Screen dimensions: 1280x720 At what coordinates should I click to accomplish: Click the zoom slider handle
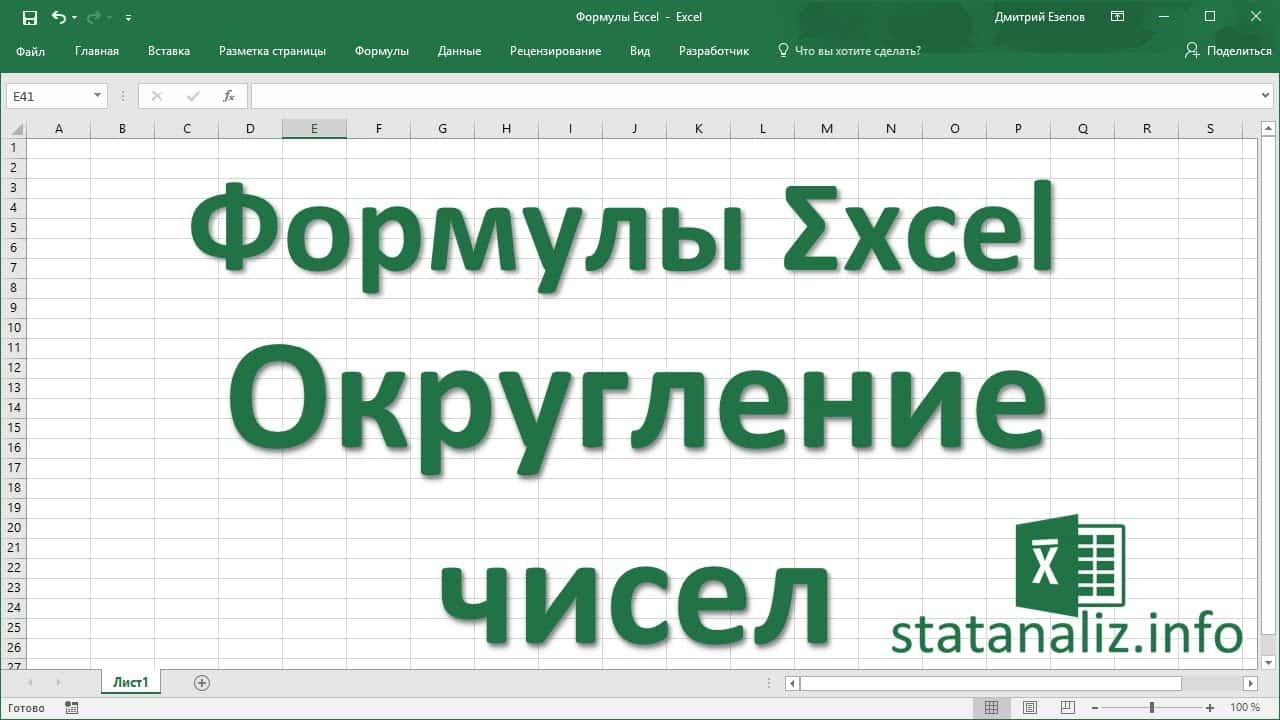1152,708
